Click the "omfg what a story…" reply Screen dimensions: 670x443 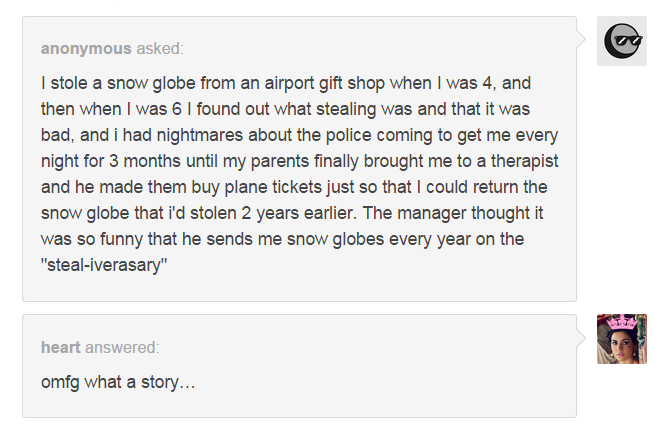click(118, 382)
